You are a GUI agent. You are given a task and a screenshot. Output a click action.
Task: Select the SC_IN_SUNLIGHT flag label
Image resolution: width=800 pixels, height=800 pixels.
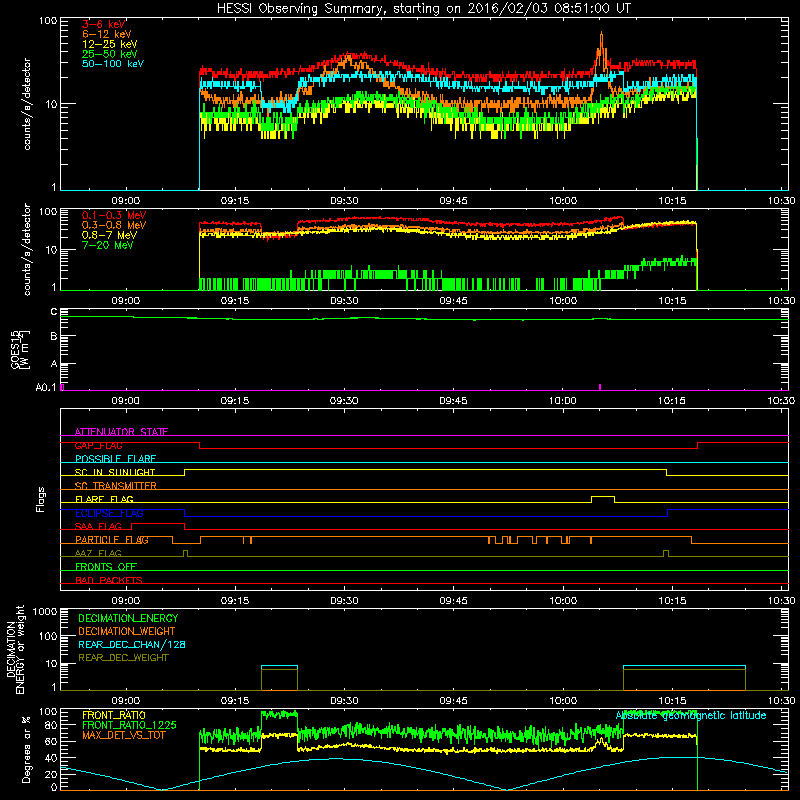pos(115,472)
